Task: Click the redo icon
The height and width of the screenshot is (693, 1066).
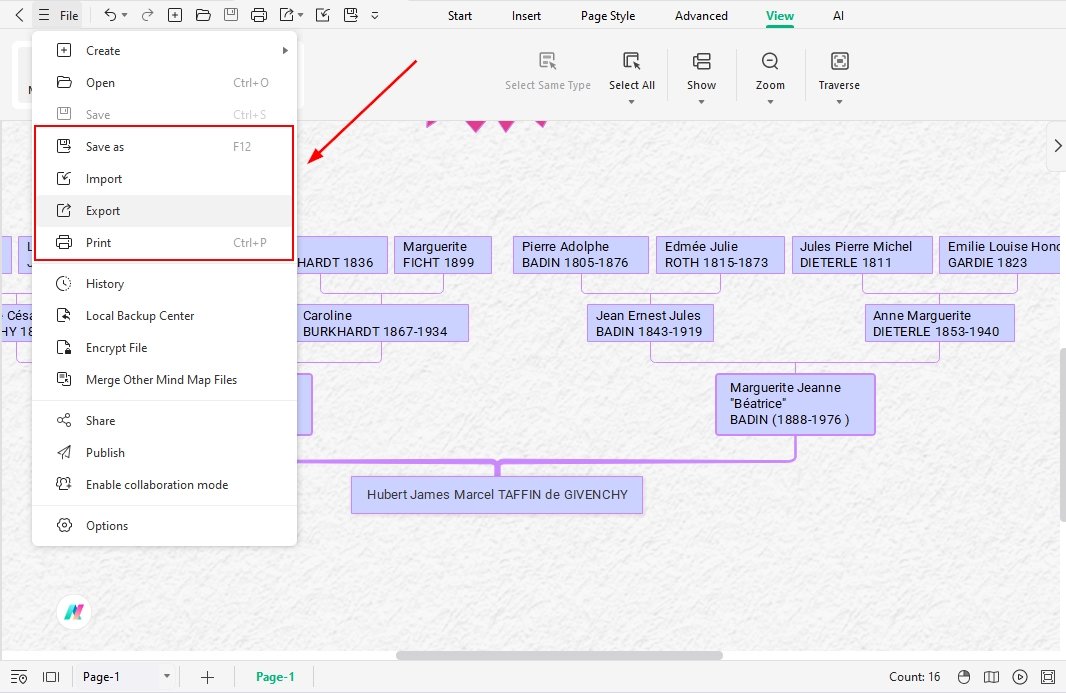Action: click(x=147, y=15)
